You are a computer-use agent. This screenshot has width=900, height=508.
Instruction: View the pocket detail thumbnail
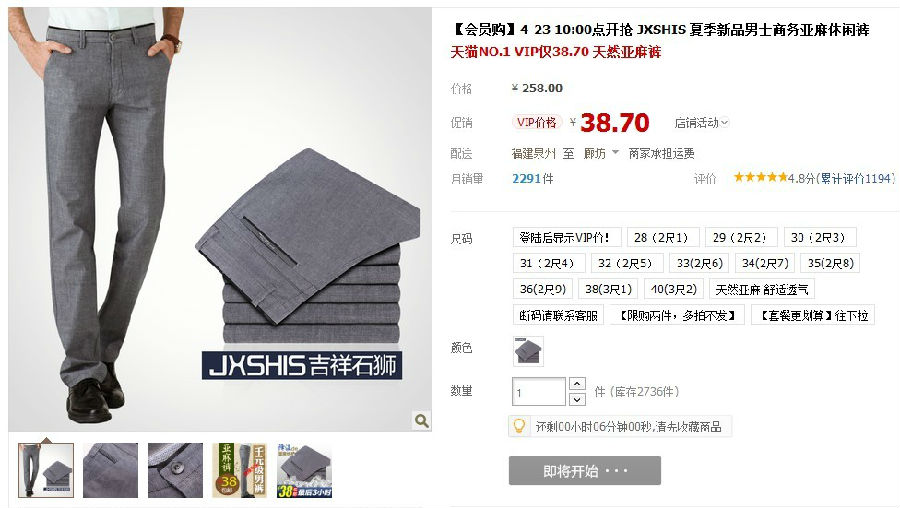point(110,470)
